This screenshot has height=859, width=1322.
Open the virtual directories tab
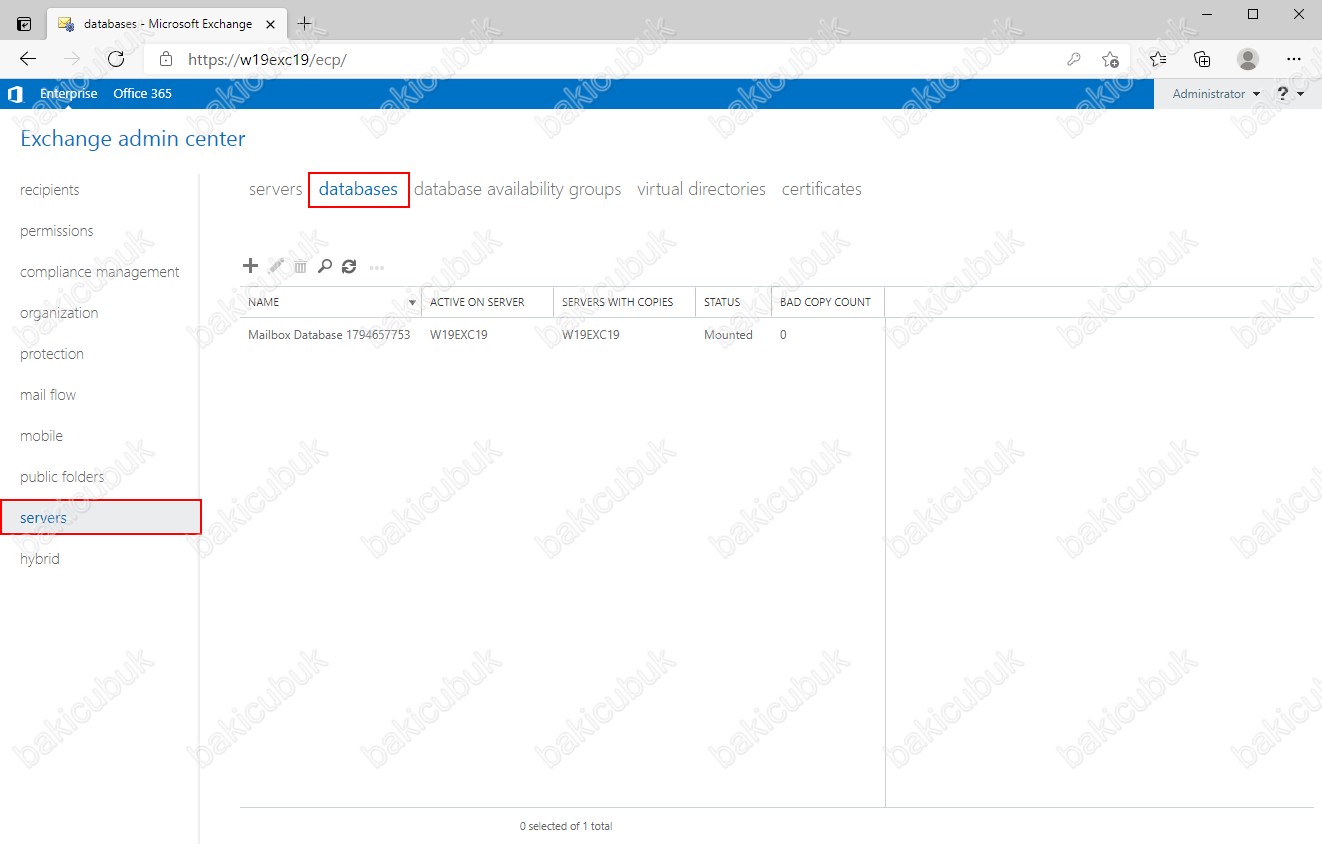(x=701, y=189)
